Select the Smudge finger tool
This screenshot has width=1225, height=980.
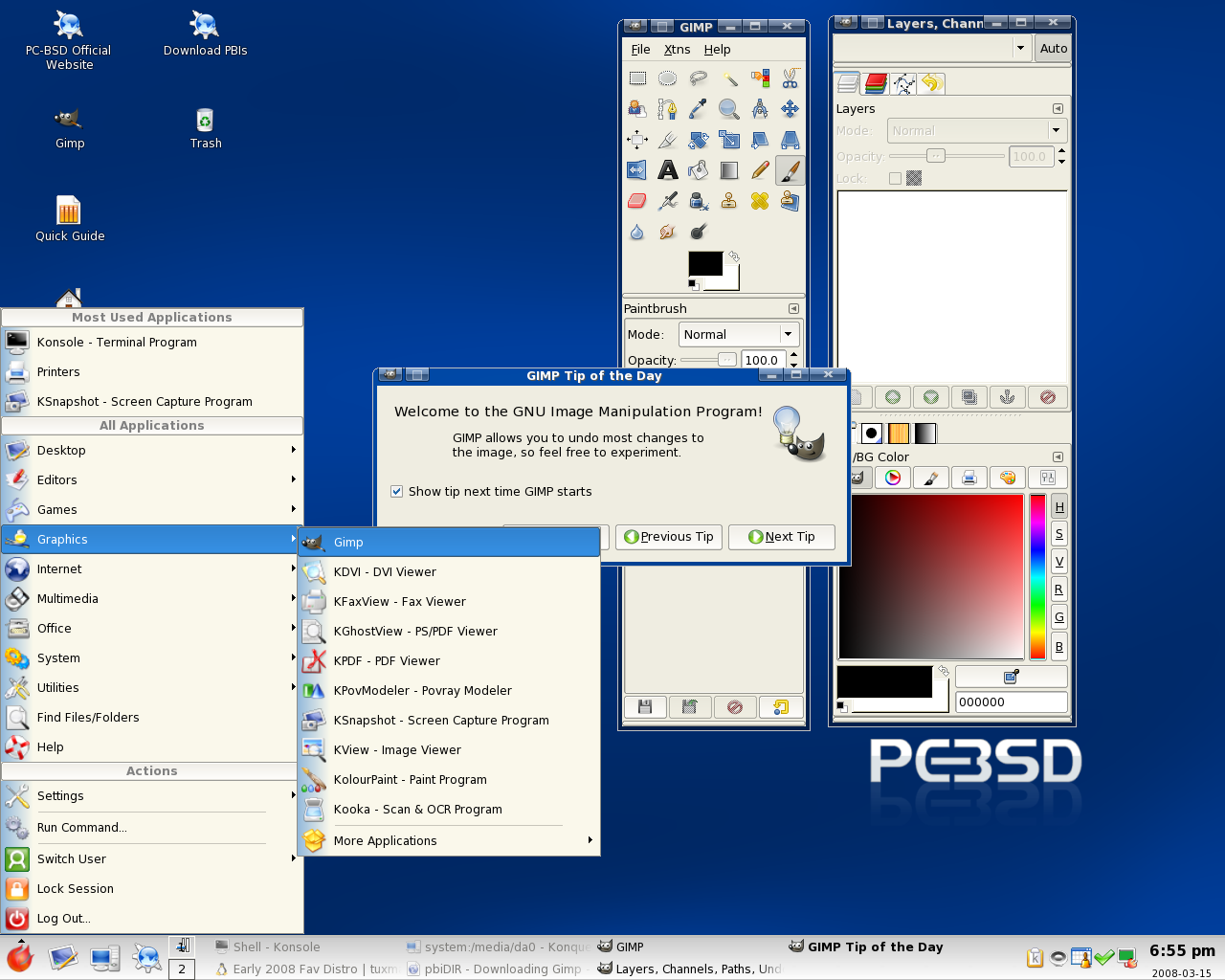click(x=668, y=232)
